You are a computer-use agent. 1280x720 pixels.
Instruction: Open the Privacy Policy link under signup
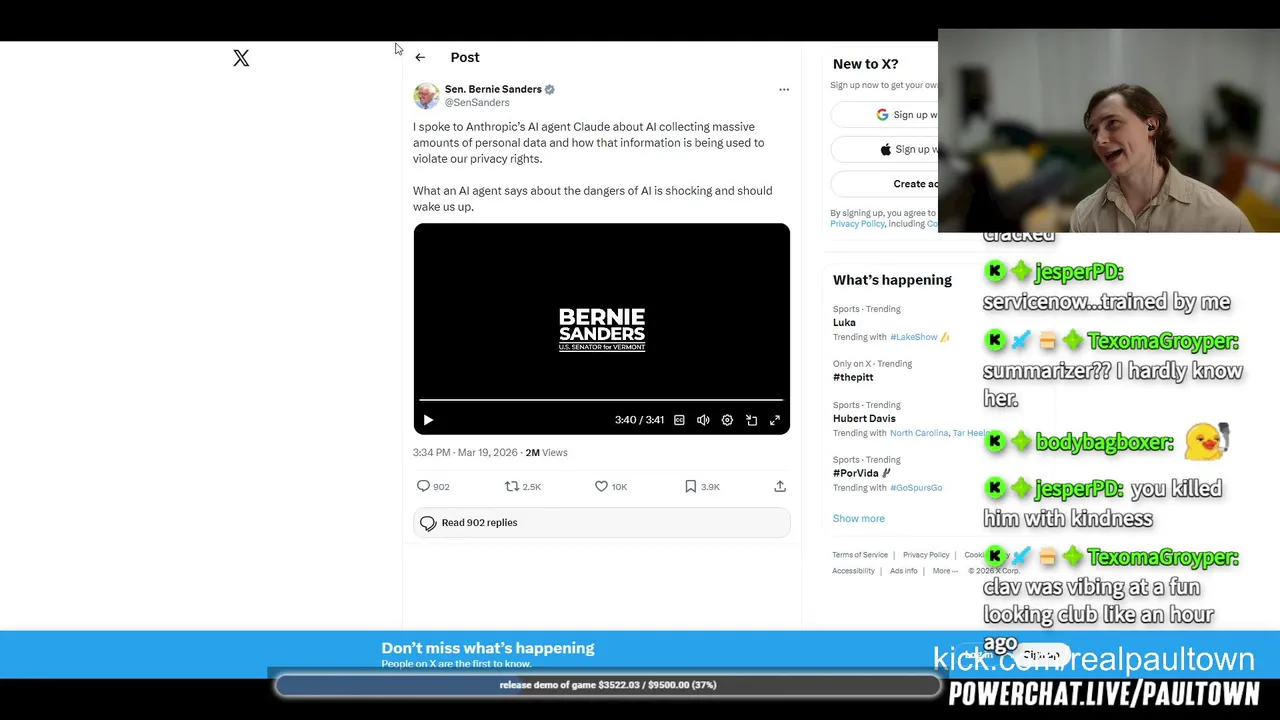(857, 224)
